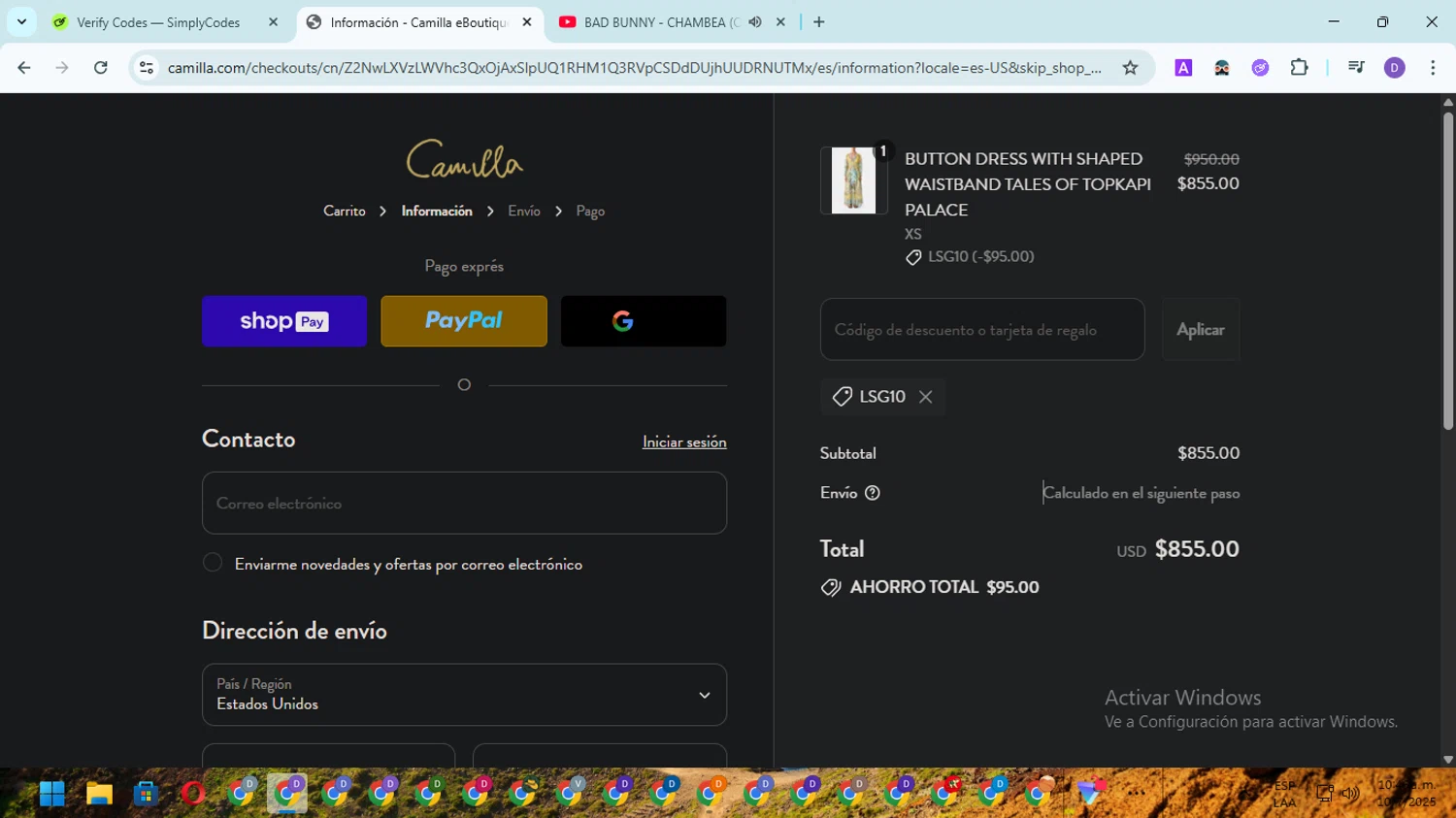
Task: Click the Aplicar discount button
Action: click(1201, 330)
